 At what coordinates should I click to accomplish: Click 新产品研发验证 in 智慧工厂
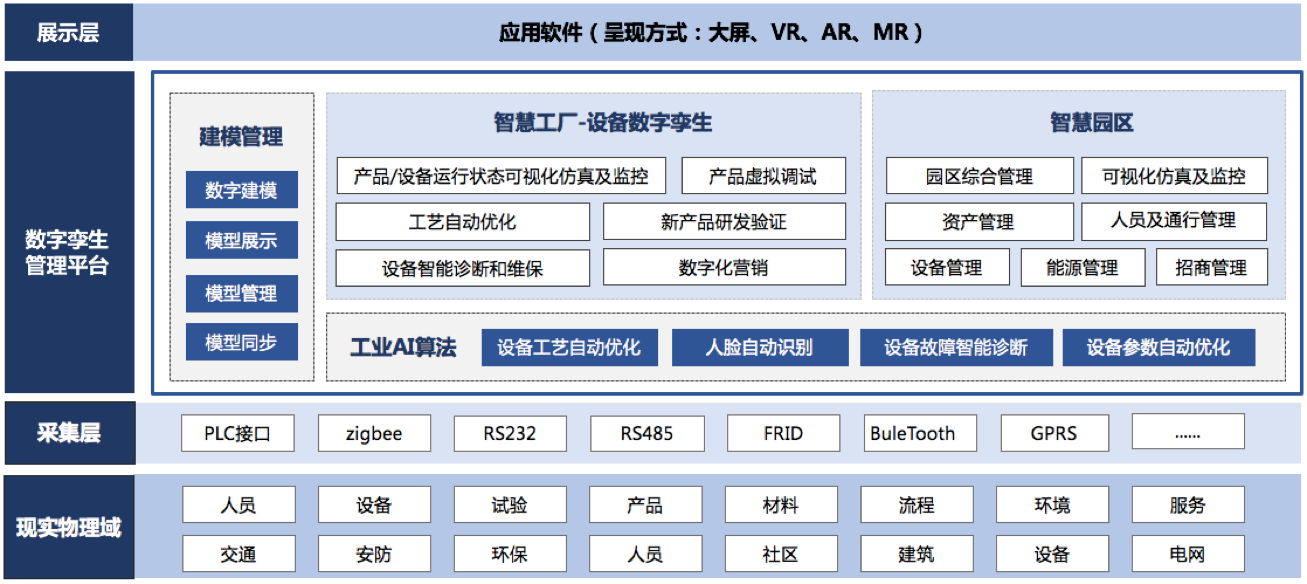(723, 222)
